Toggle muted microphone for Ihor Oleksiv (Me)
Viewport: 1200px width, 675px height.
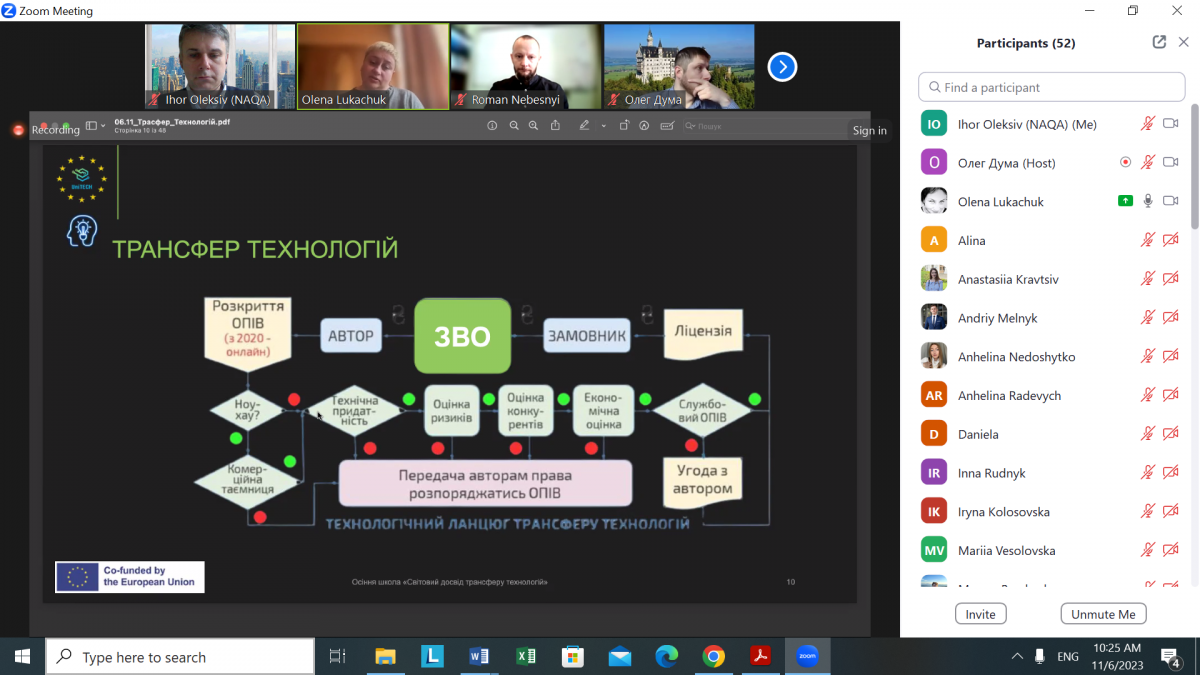1148,124
